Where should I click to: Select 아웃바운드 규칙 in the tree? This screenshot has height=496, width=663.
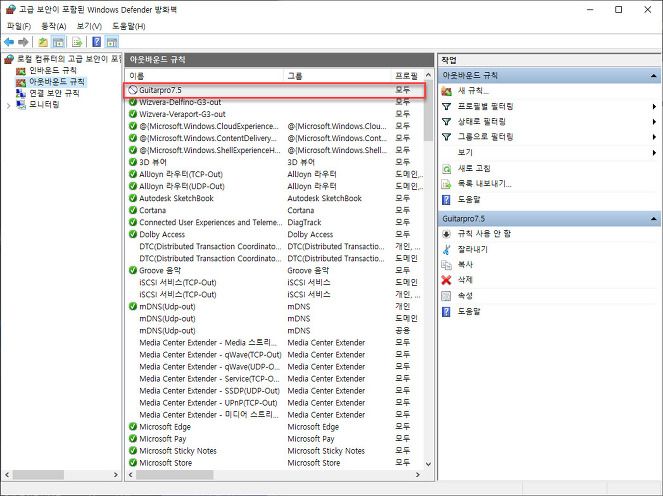click(x=57, y=82)
